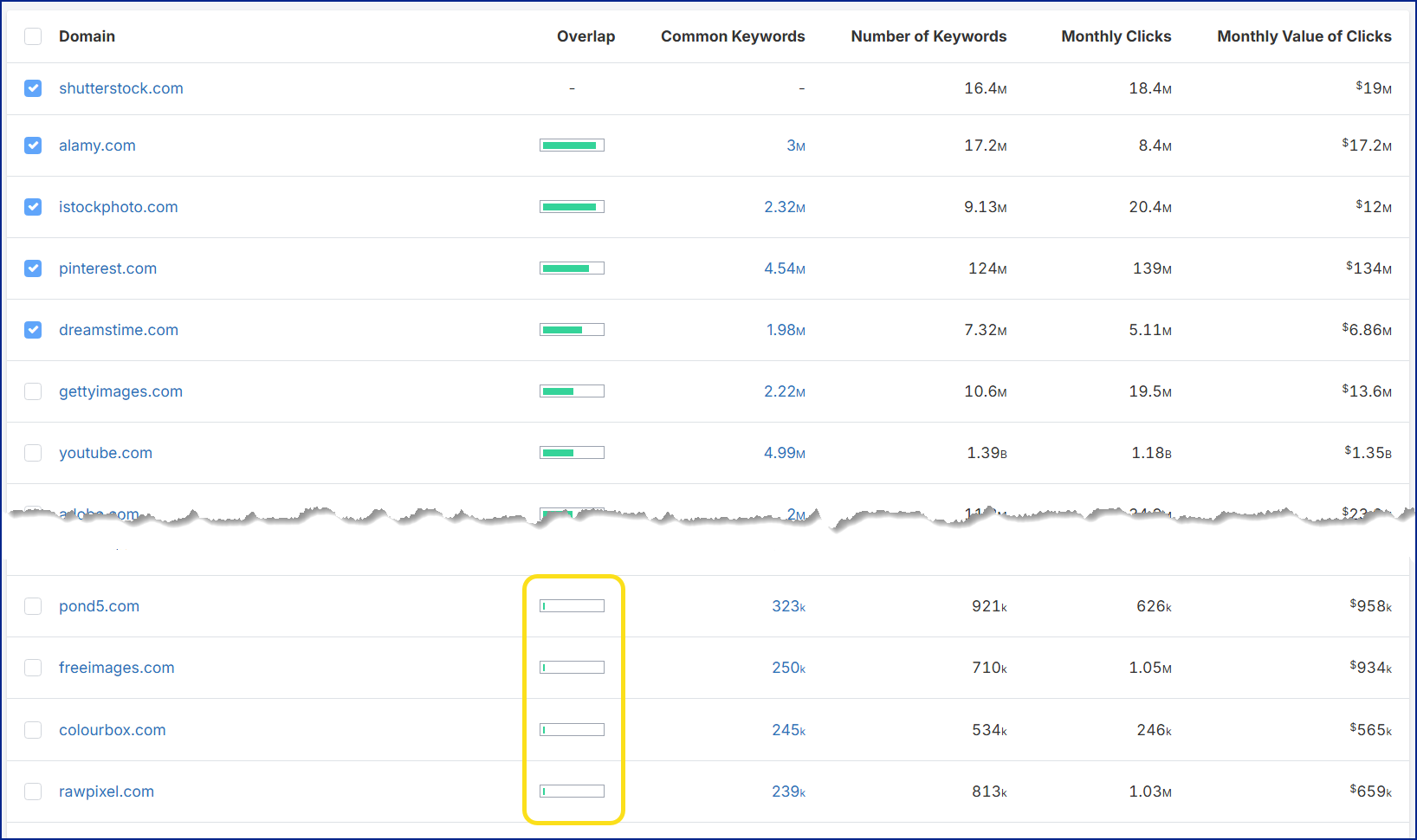Viewport: 1417px width, 840px height.
Task: Uncheck the istockphoto.com checkbox
Action: [x=33, y=207]
